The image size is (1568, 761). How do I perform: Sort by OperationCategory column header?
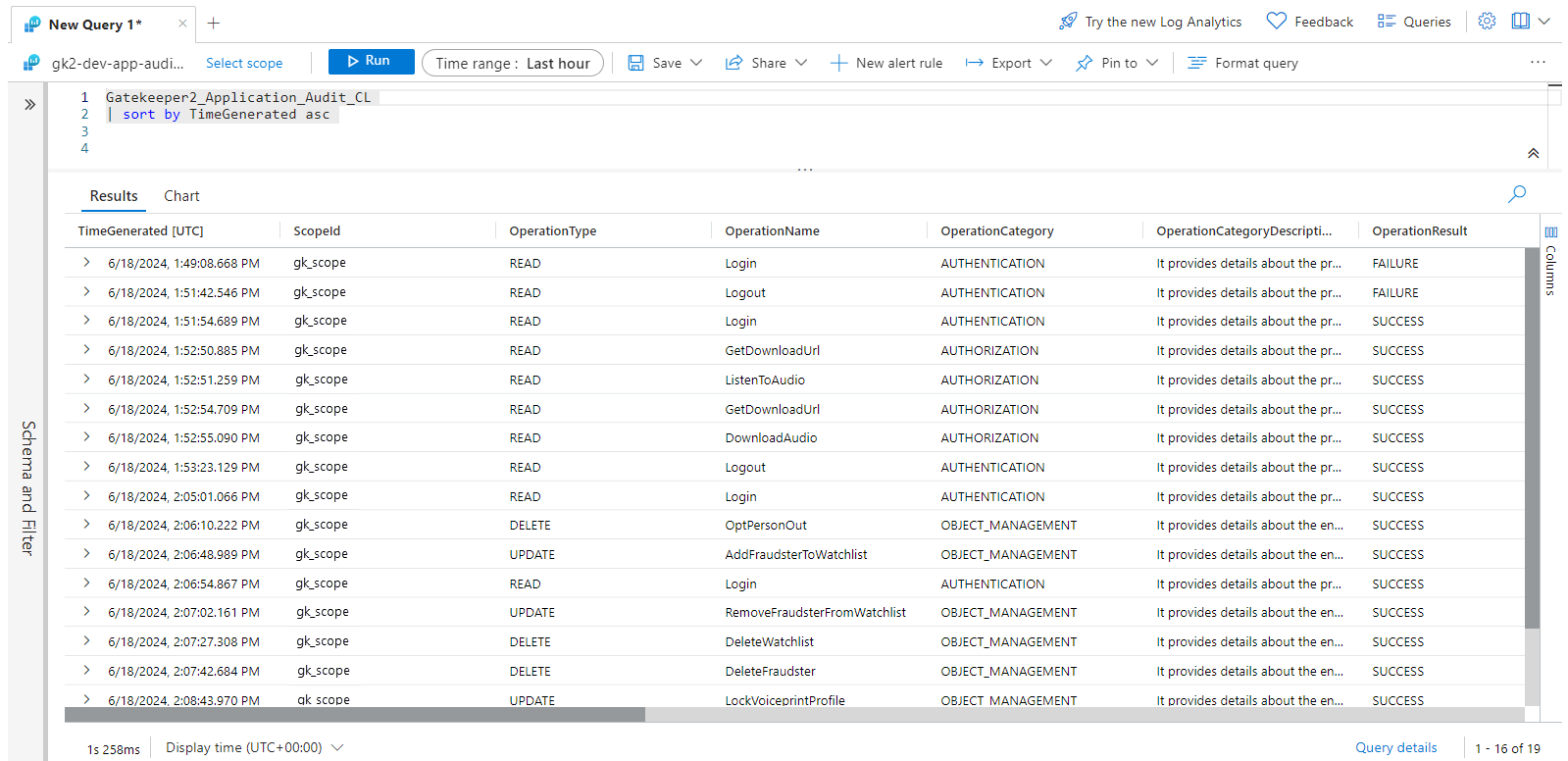click(996, 231)
